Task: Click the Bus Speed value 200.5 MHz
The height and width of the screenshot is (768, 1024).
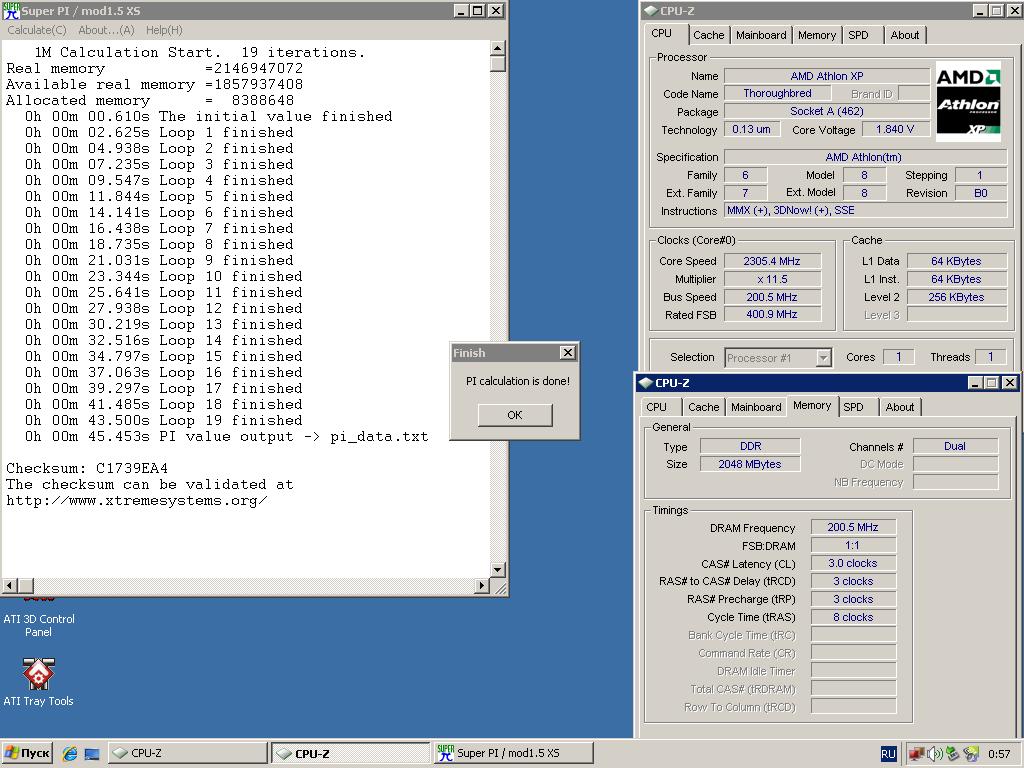Action: point(772,297)
